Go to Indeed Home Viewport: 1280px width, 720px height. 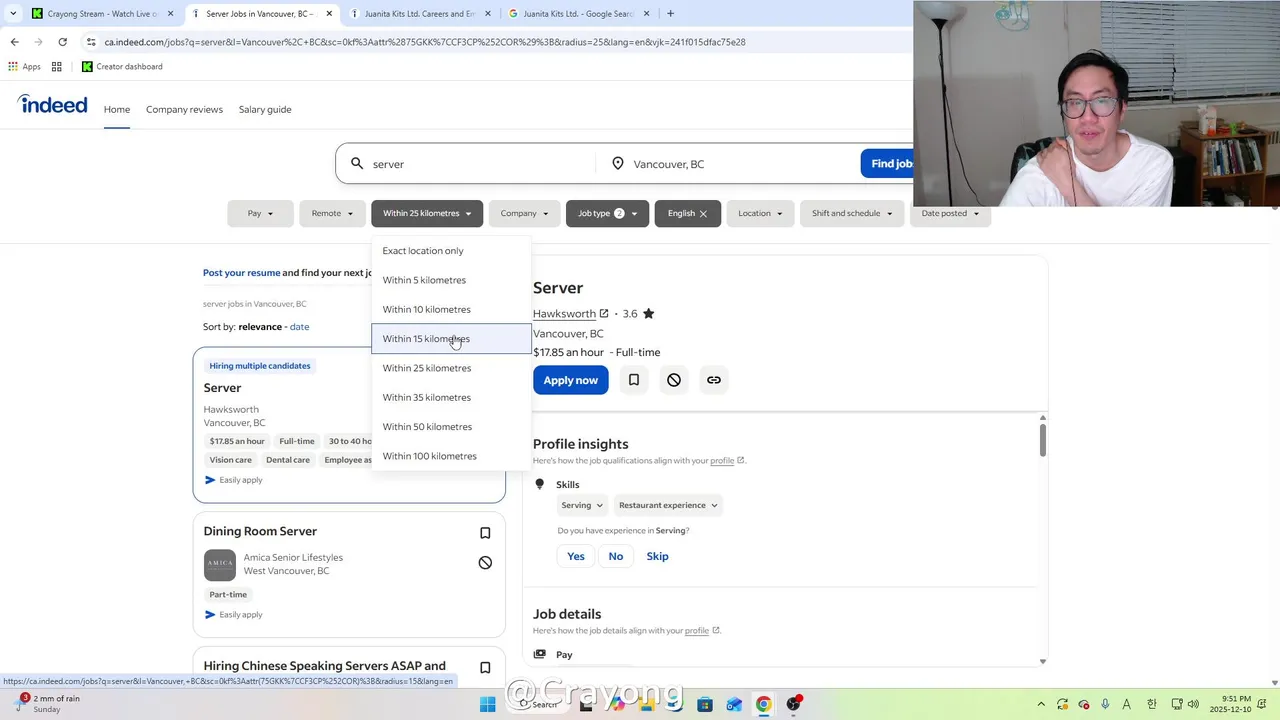pyautogui.click(x=117, y=109)
